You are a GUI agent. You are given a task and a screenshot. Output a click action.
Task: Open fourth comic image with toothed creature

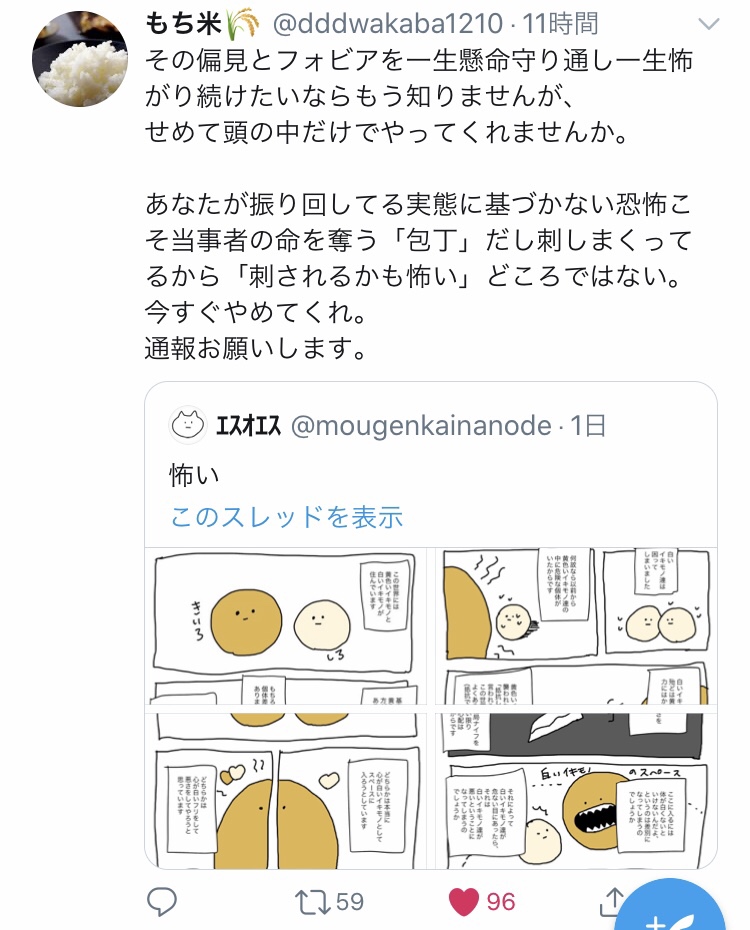tap(576, 791)
